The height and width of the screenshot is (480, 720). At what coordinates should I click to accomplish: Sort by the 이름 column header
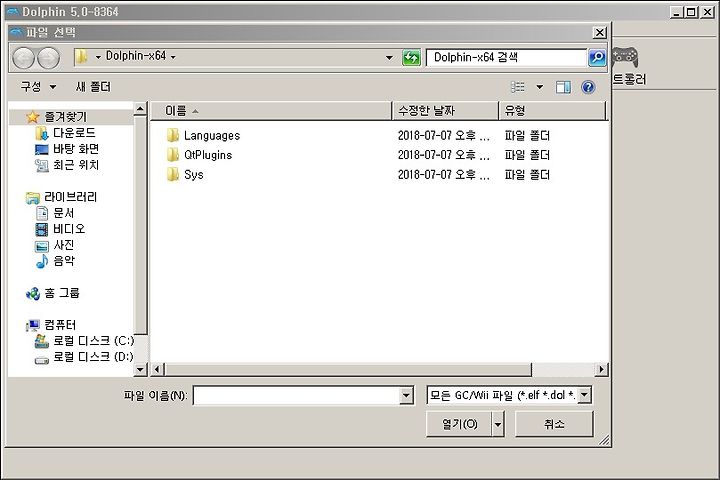point(271,111)
